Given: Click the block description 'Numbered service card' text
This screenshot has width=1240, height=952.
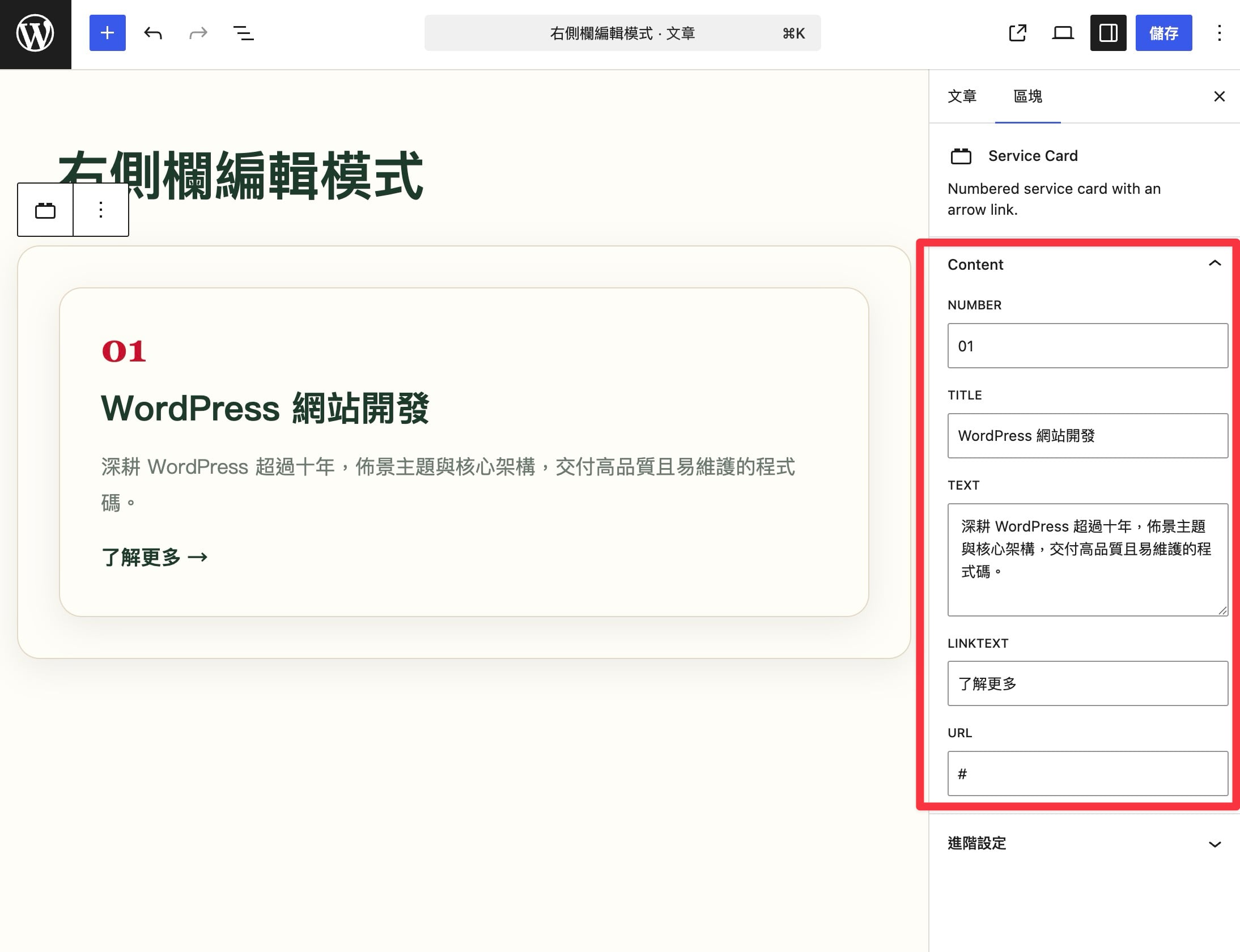Looking at the screenshot, I should pos(1054,199).
